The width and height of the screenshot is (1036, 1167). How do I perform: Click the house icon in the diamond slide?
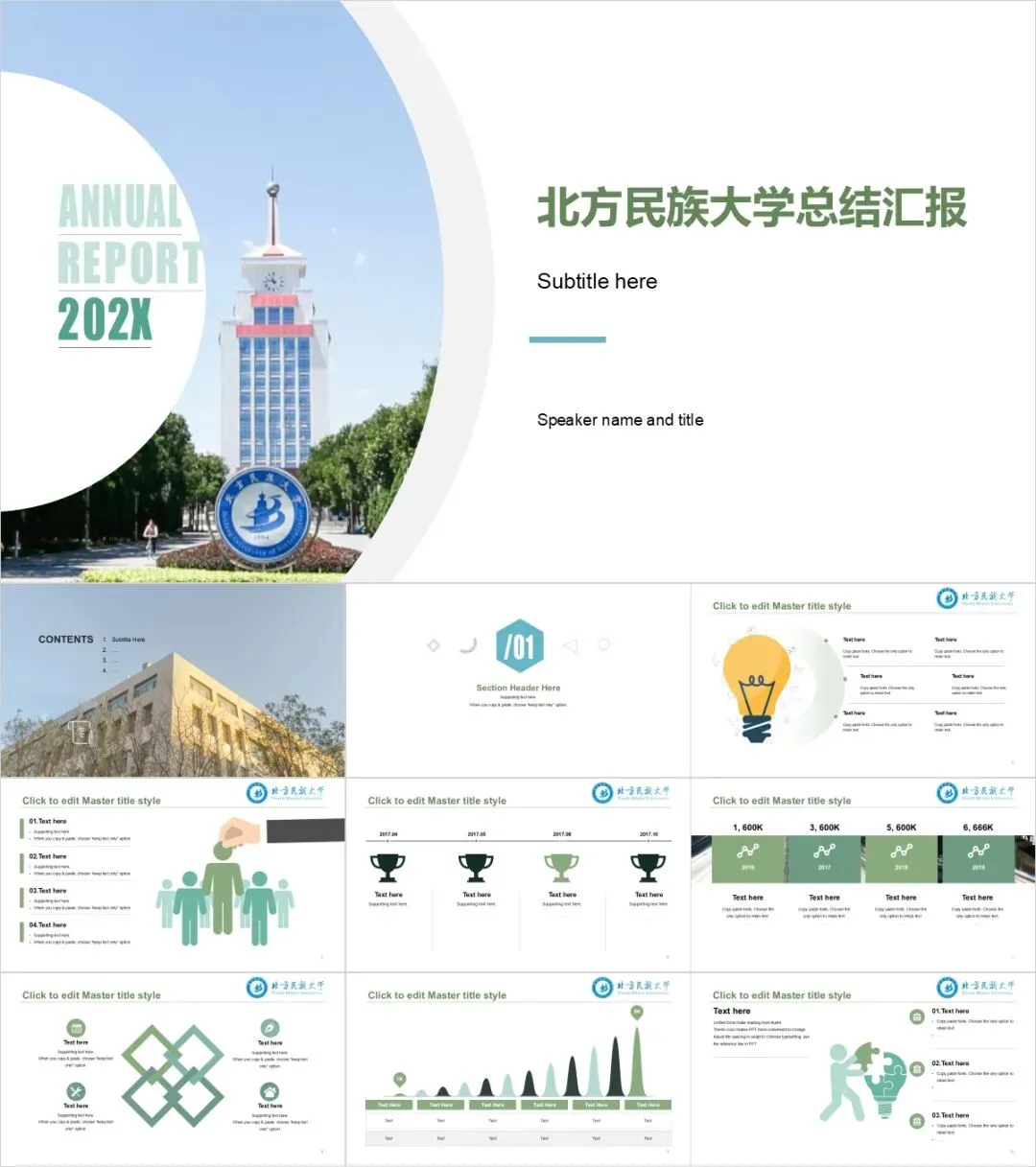[270, 1091]
